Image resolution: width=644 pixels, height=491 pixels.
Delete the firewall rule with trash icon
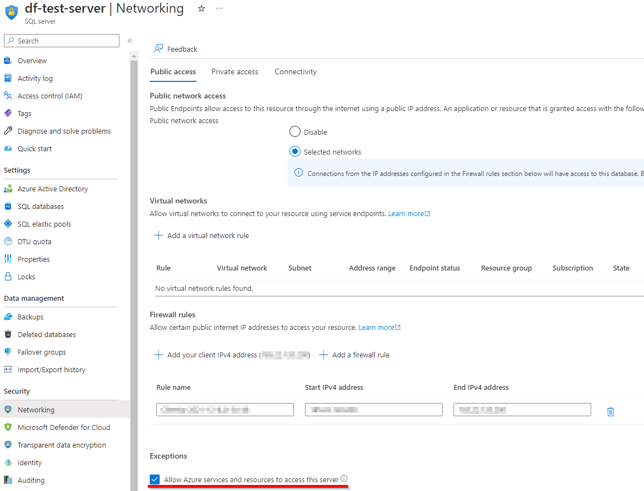coord(610,411)
